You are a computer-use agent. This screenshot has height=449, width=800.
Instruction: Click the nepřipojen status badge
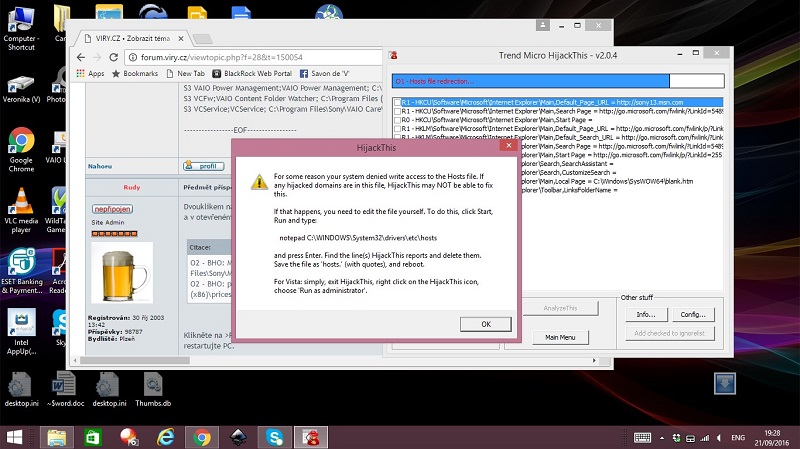coord(112,209)
